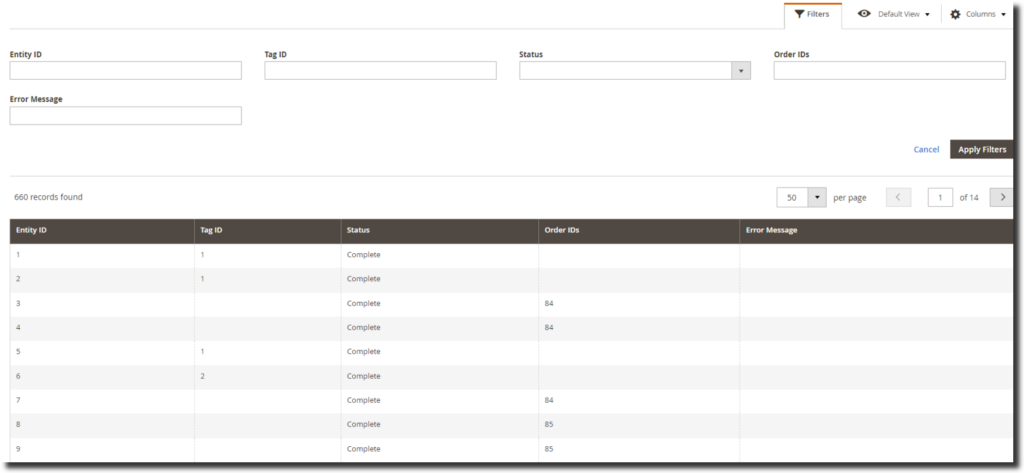The image size is (1024, 473).
Task: Click the Cancel link
Action: pyautogui.click(x=926, y=149)
